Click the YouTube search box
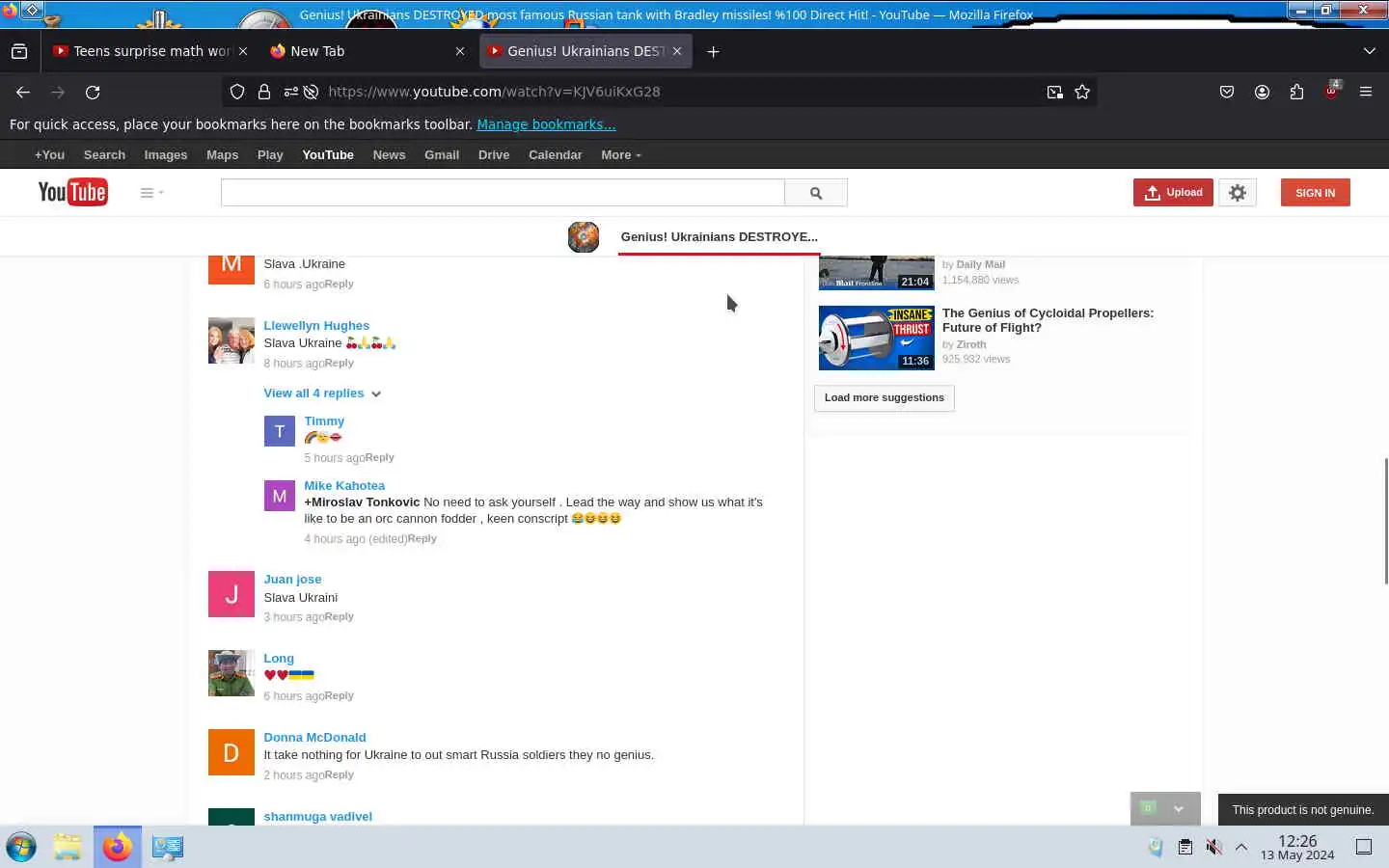Image resolution: width=1389 pixels, height=868 pixels. click(503, 192)
